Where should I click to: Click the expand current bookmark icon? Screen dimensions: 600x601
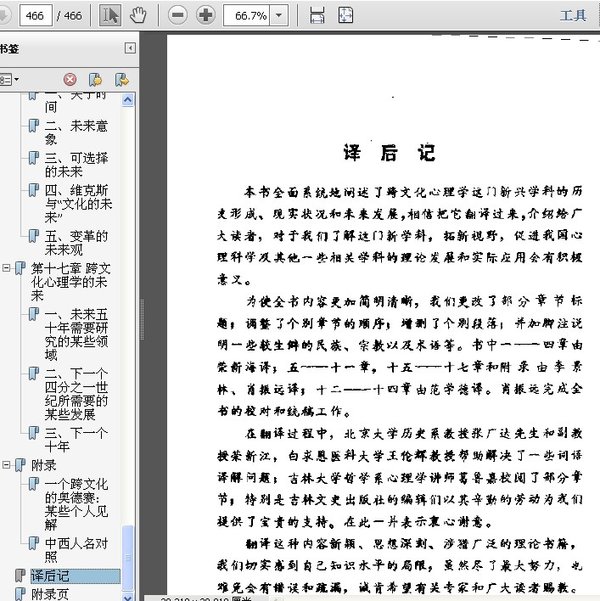(x=121, y=79)
